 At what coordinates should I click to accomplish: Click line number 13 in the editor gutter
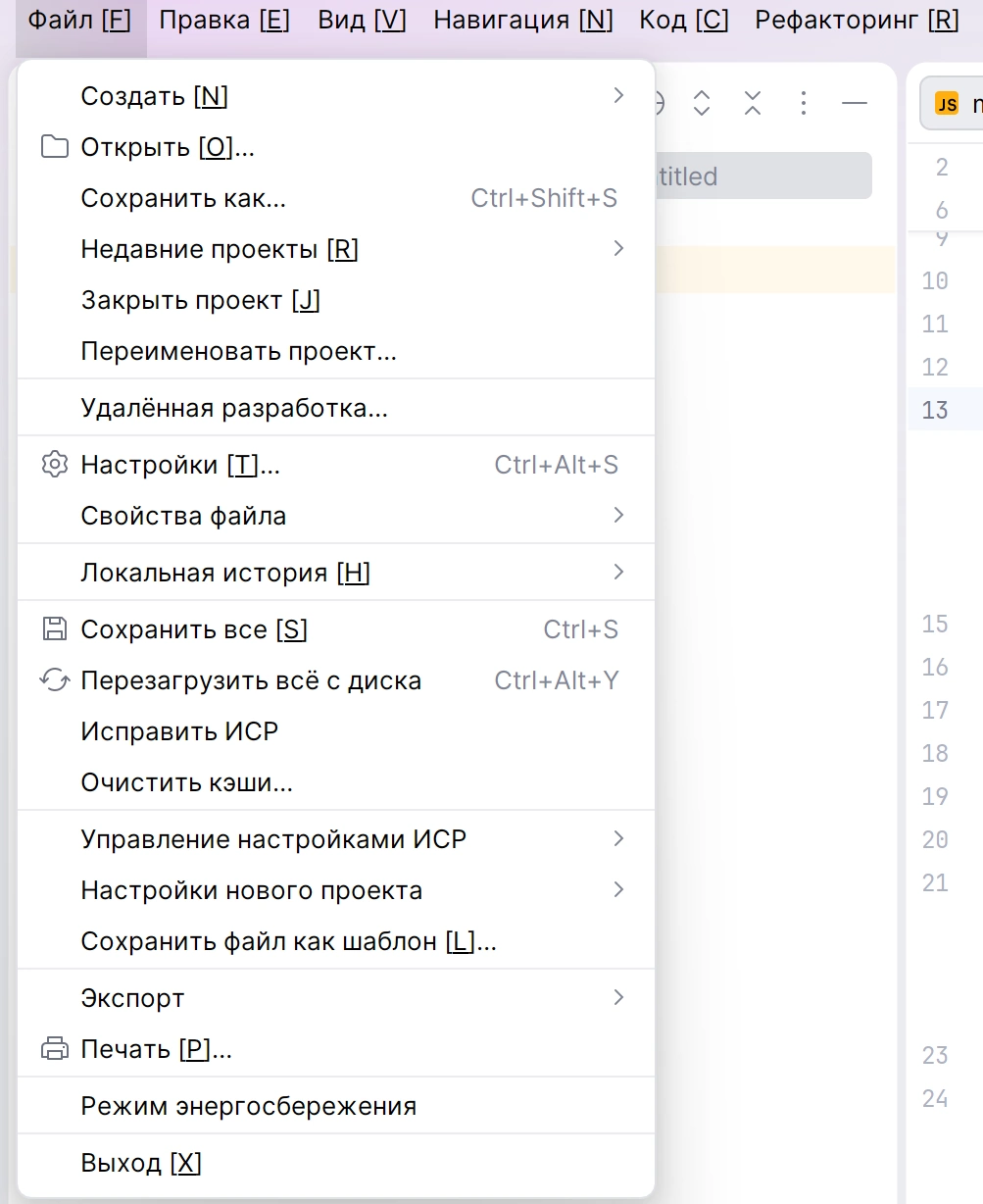click(x=934, y=410)
